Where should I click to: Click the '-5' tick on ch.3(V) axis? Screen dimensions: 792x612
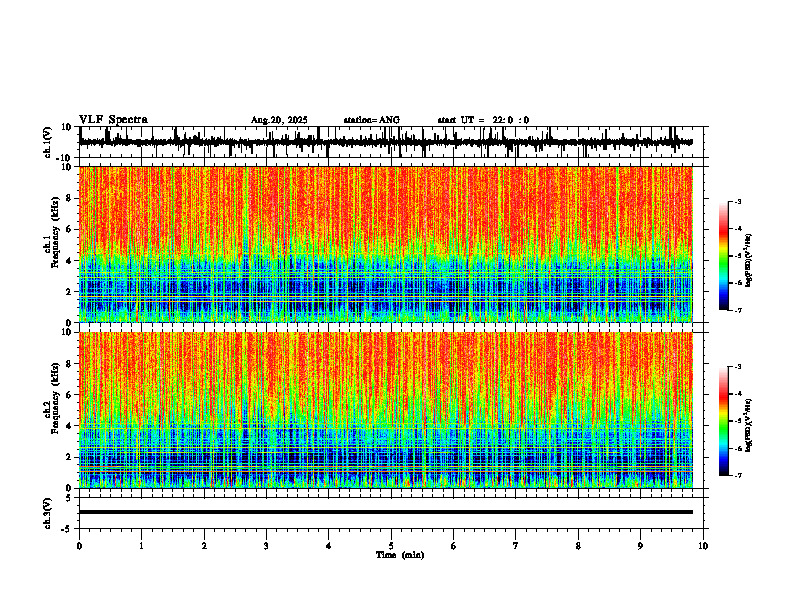coord(67,529)
